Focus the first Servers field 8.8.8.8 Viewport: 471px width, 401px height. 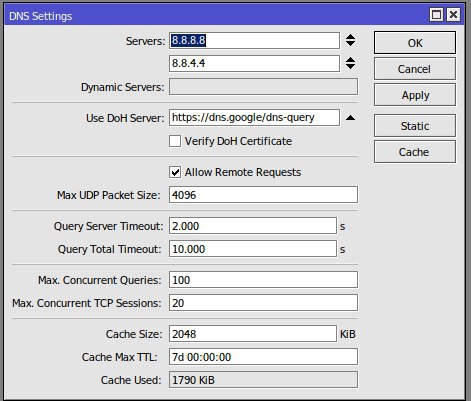tap(254, 41)
